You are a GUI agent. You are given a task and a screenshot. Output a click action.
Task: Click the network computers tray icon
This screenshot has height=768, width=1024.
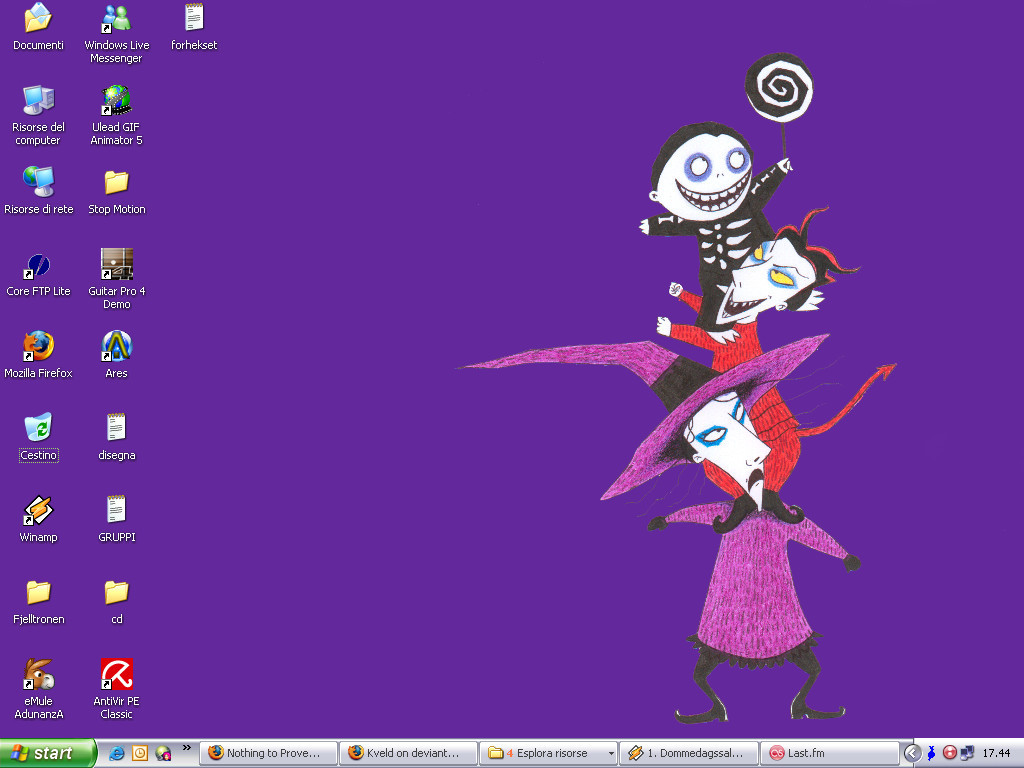967,753
